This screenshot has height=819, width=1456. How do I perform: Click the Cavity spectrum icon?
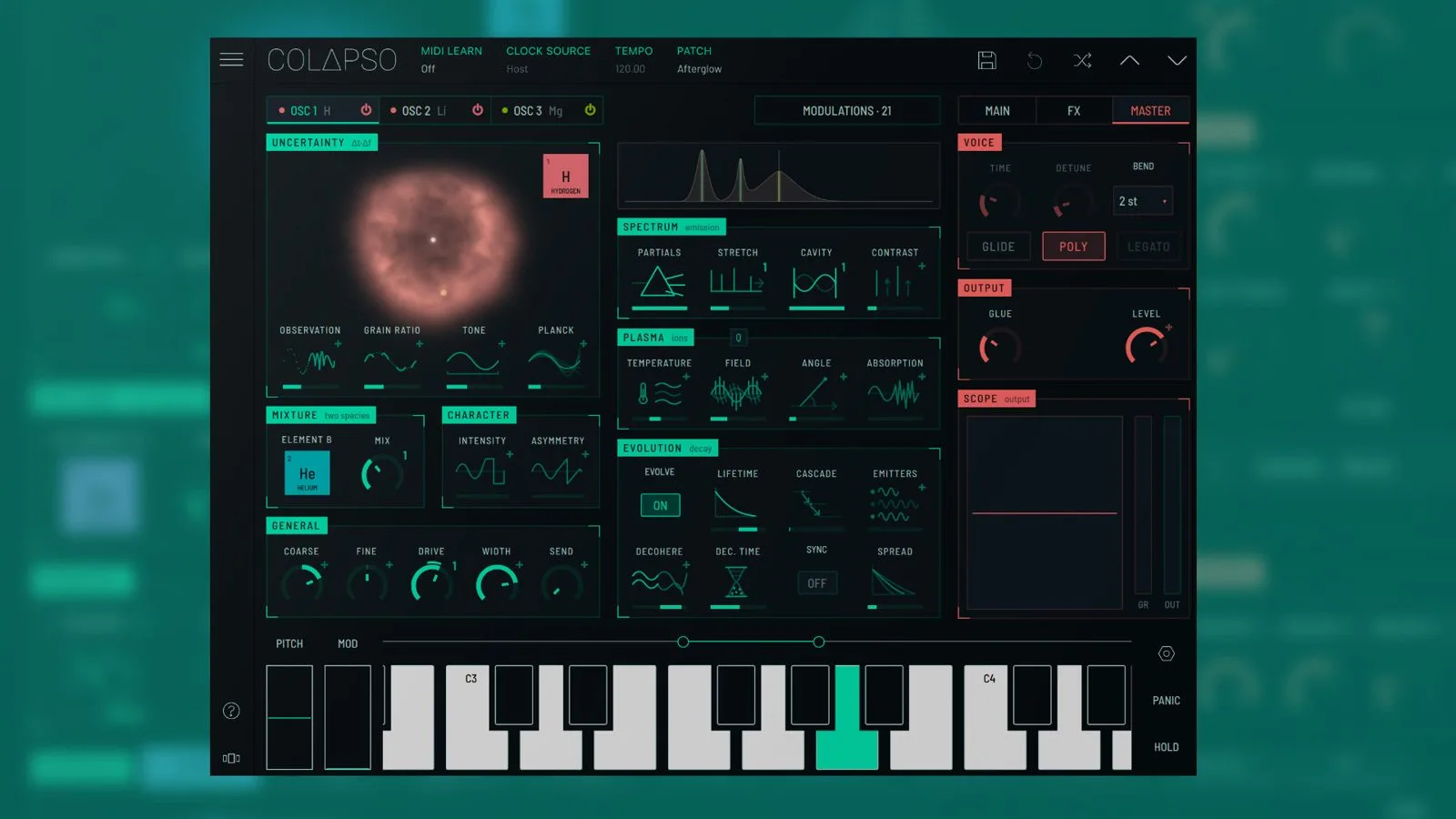click(x=816, y=282)
